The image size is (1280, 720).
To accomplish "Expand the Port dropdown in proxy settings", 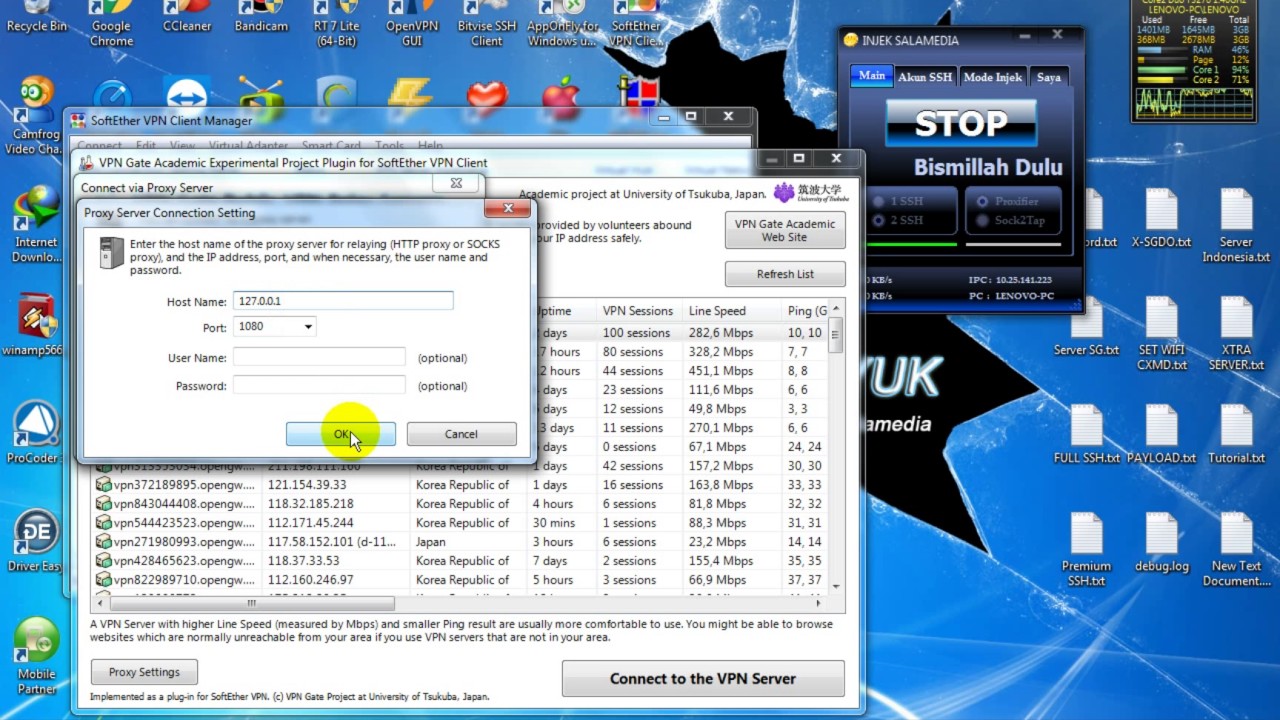I will (308, 326).
